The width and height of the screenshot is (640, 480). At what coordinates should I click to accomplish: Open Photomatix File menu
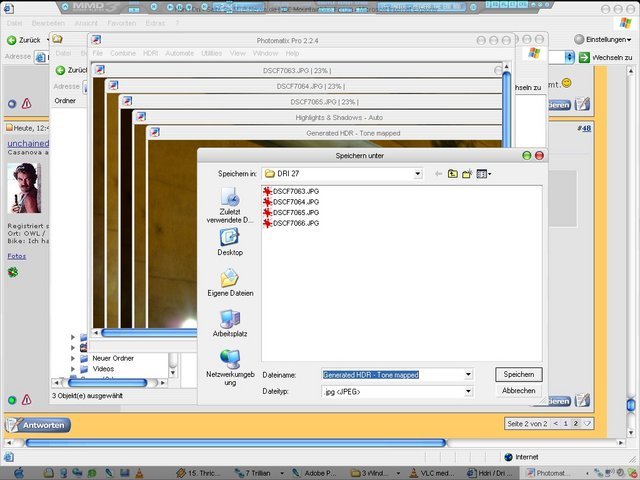[98, 53]
